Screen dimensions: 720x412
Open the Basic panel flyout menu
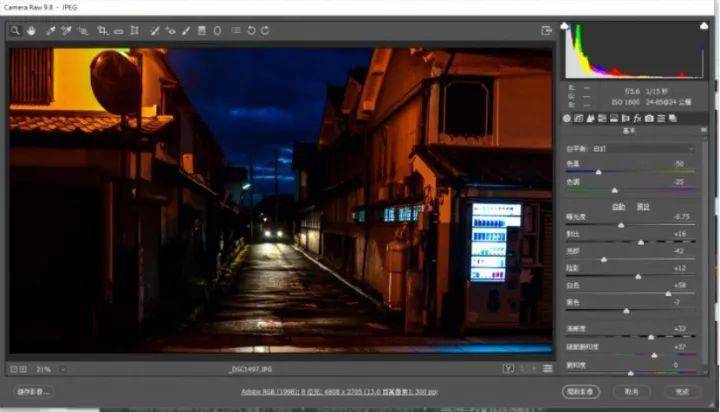pos(704,131)
